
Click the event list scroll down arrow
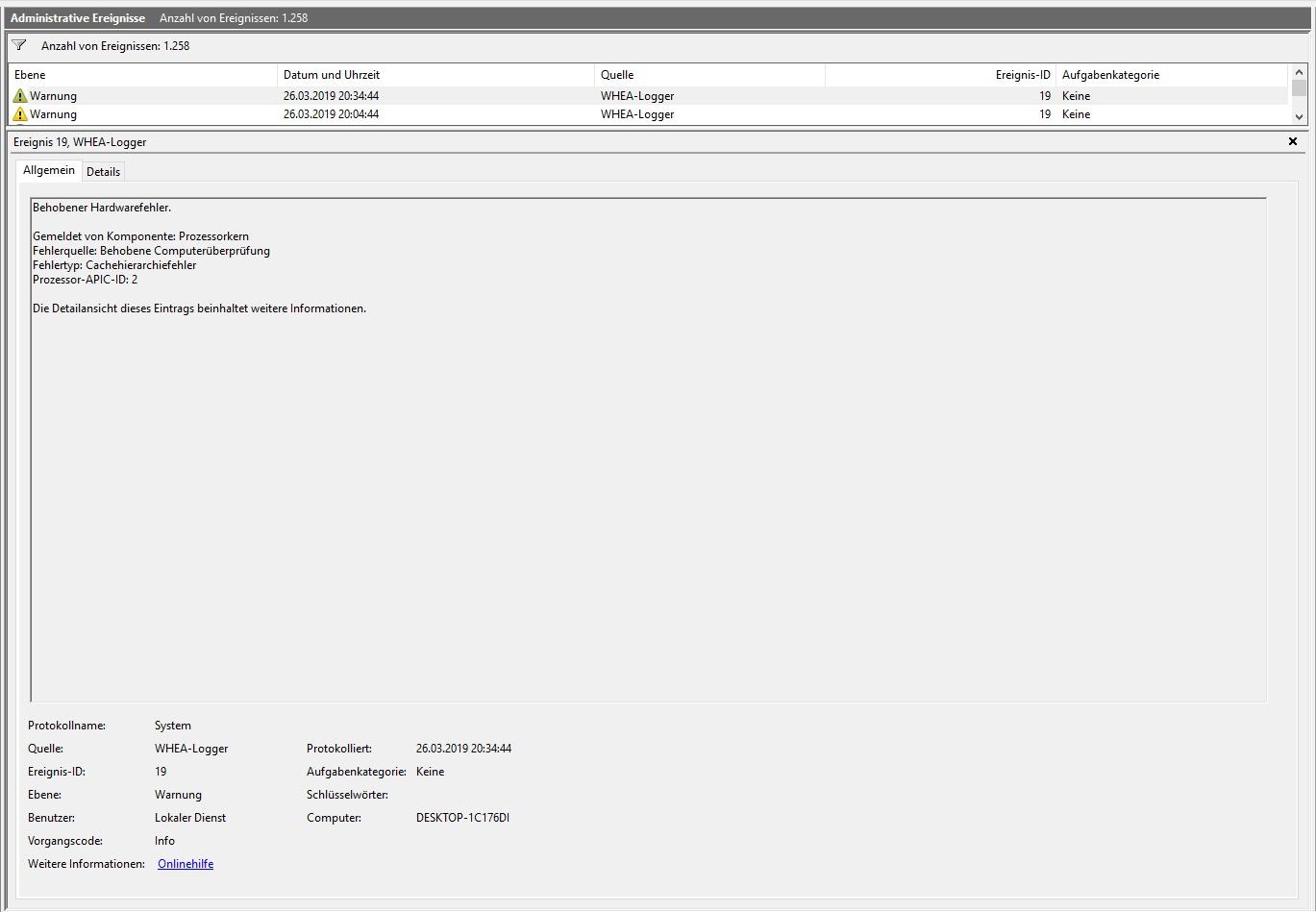[1299, 116]
